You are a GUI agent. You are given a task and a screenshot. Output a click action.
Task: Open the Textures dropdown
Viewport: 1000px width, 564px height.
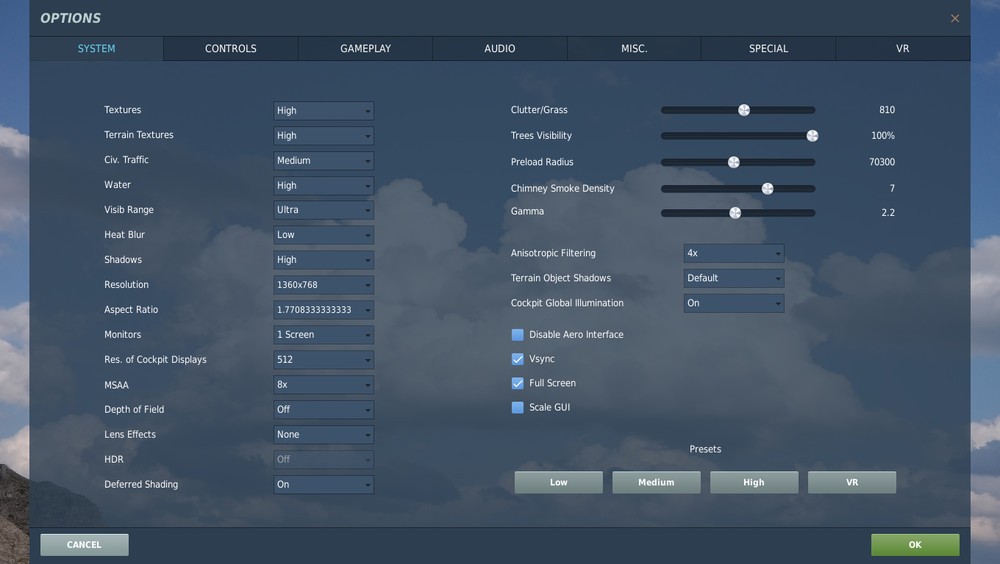click(323, 110)
